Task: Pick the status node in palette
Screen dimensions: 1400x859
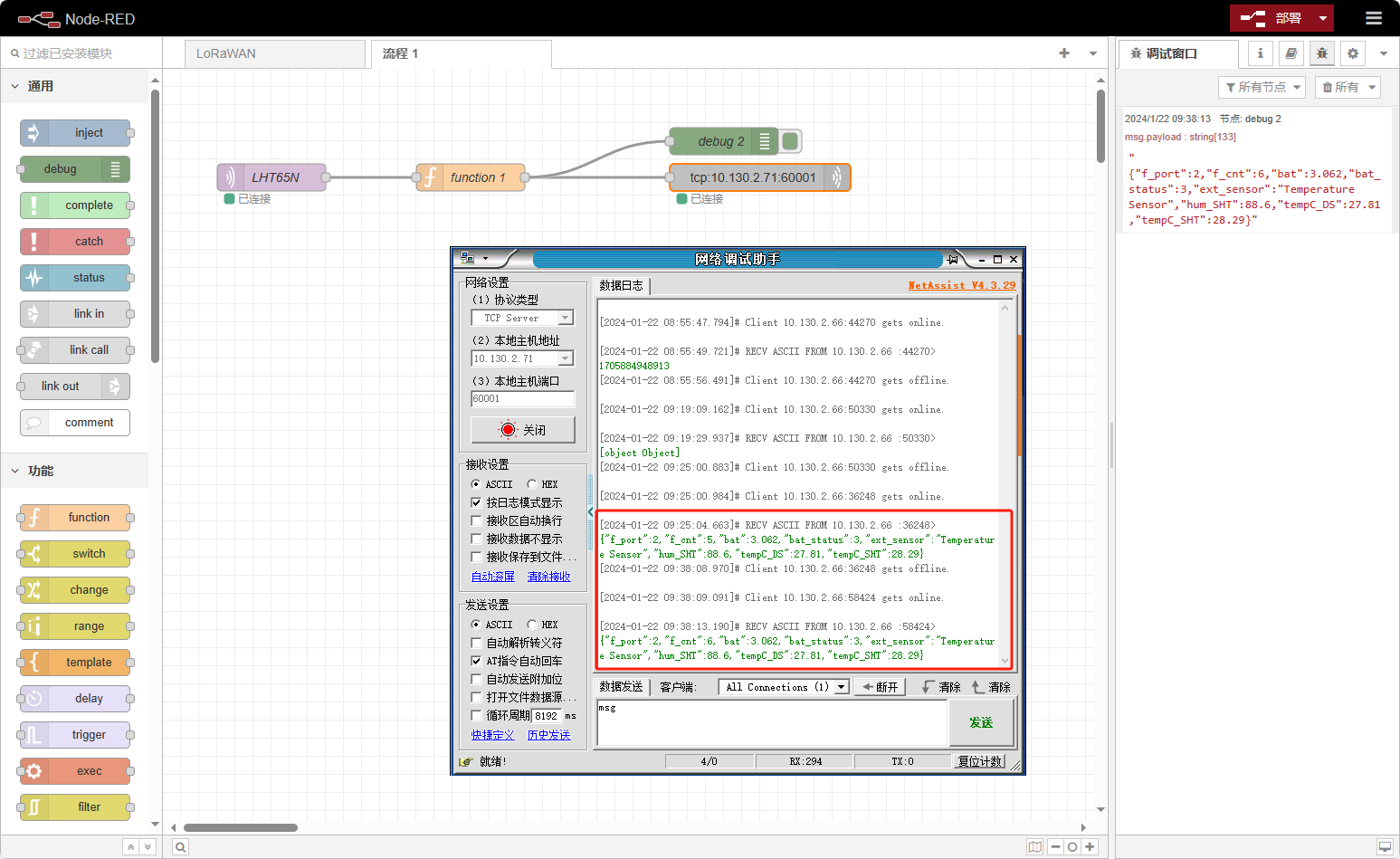Action: tap(75, 278)
